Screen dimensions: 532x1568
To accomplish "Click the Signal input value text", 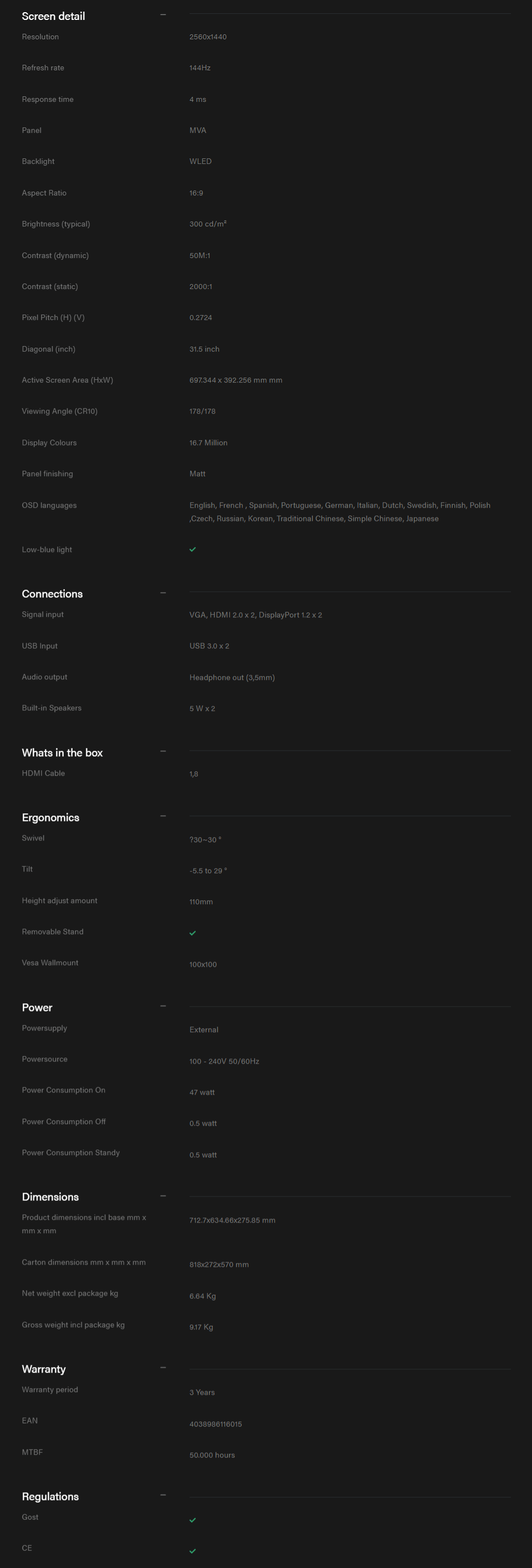I will click(256, 615).
